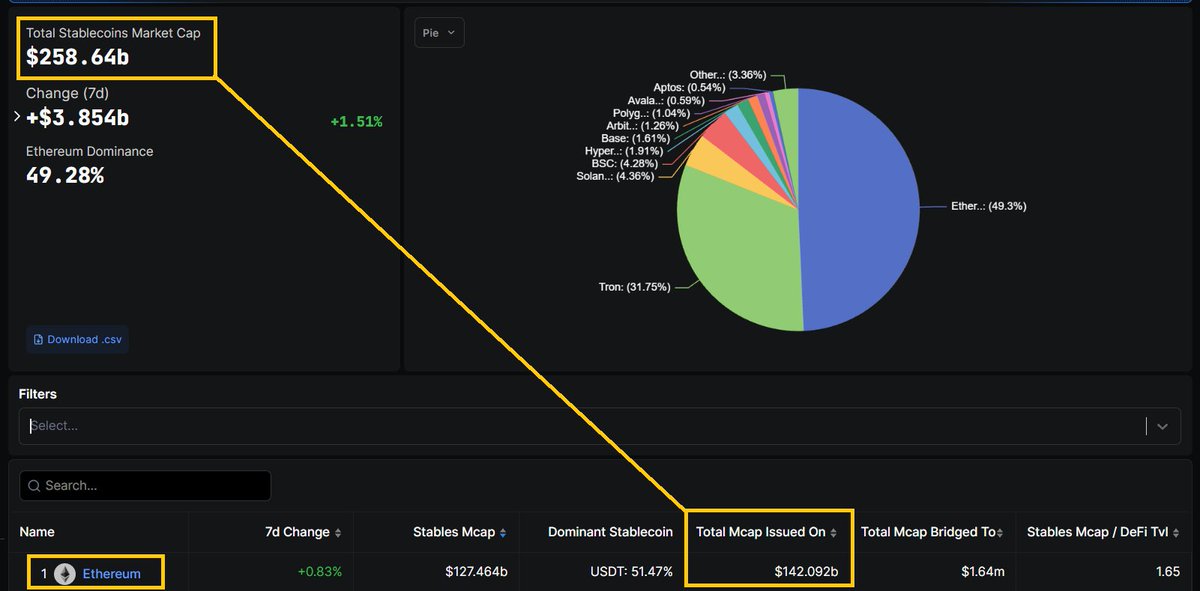
Task: Click the 49.28% Ethereum Dominance value
Action: (x=65, y=175)
